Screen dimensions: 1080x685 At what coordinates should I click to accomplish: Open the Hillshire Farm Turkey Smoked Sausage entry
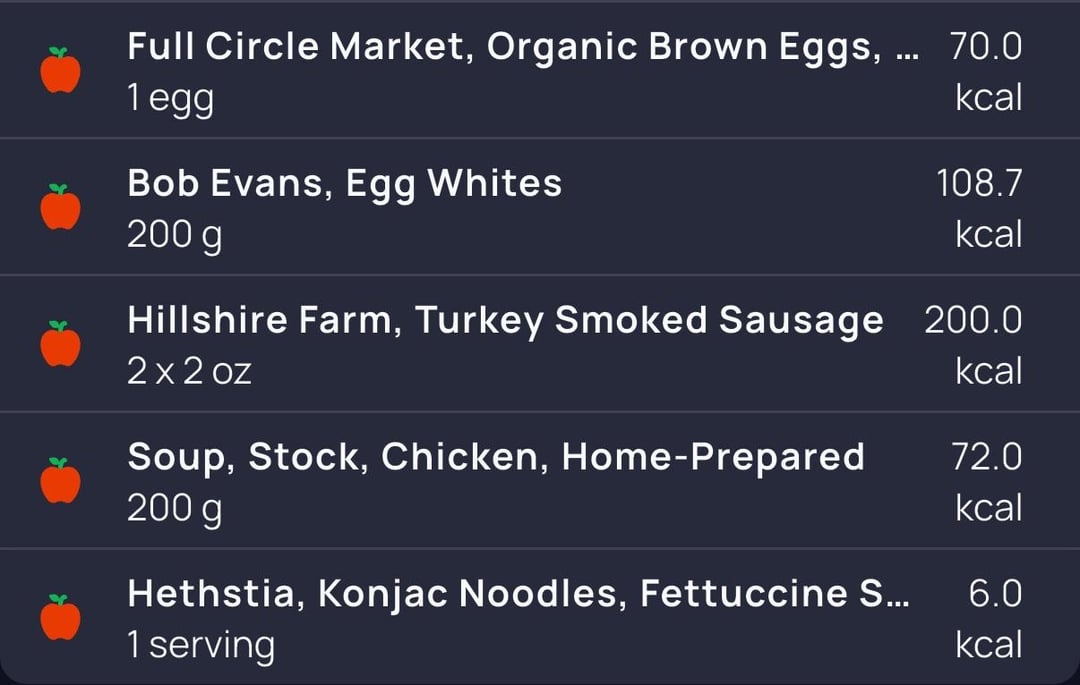pyautogui.click(x=540, y=344)
